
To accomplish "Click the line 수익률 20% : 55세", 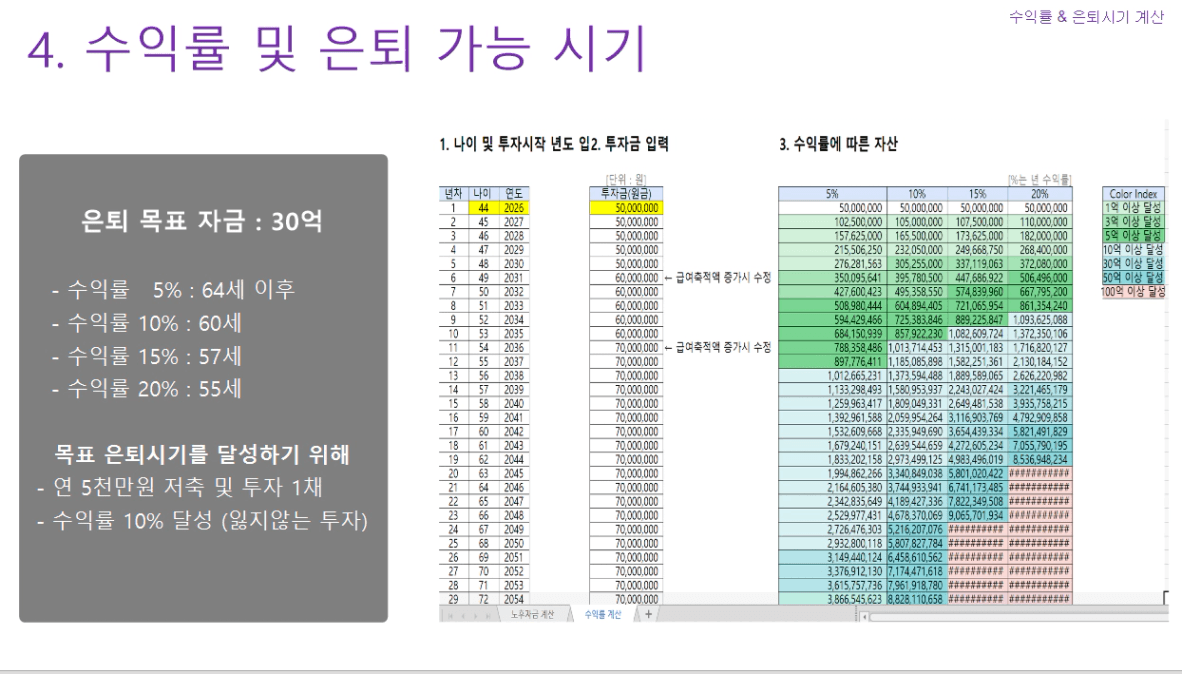I will click(147, 389).
